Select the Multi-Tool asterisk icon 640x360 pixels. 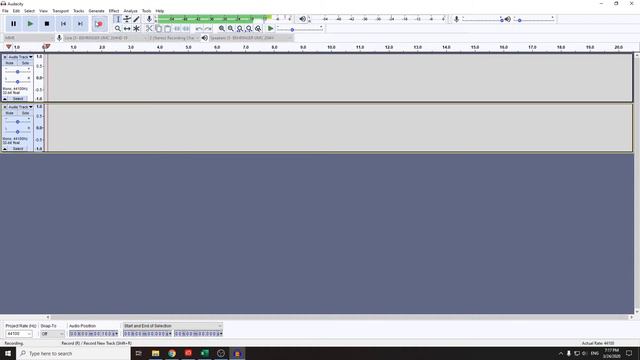[136, 29]
